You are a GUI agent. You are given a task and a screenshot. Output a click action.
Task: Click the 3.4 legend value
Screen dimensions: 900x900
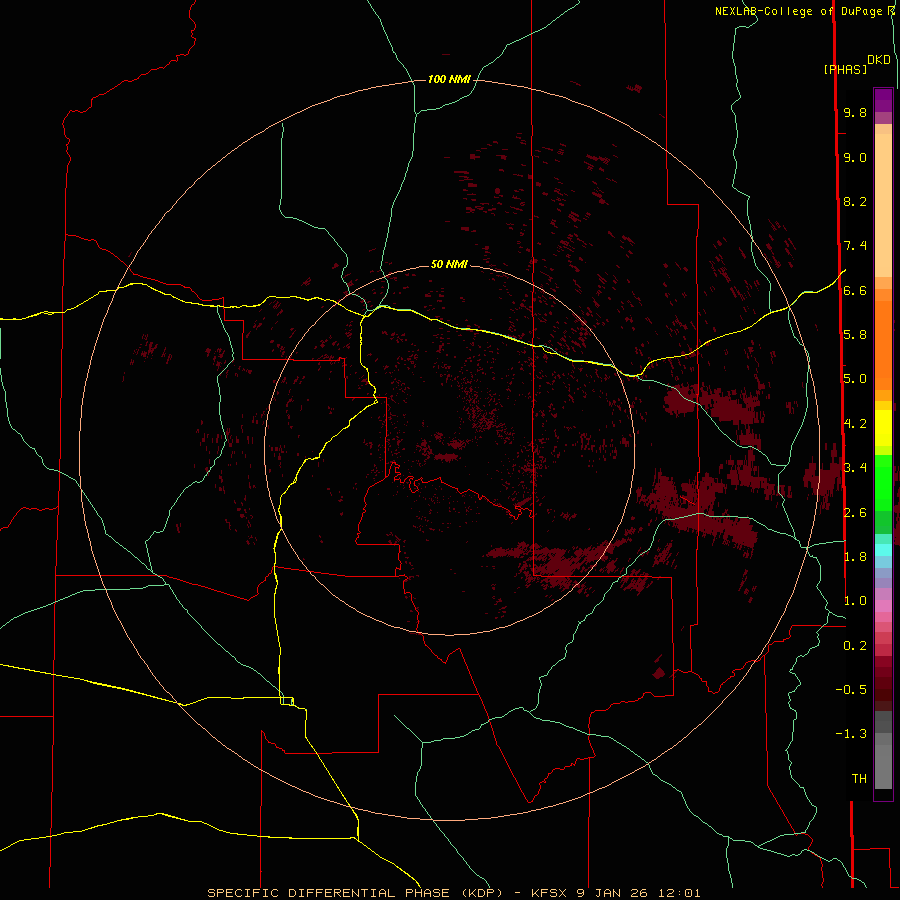click(x=855, y=468)
